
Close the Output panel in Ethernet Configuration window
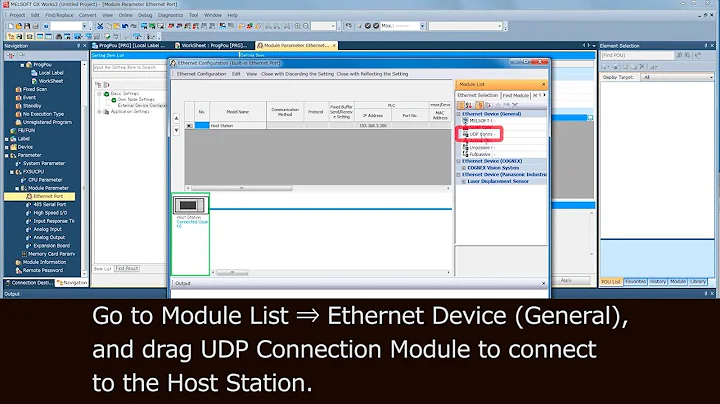544,283
